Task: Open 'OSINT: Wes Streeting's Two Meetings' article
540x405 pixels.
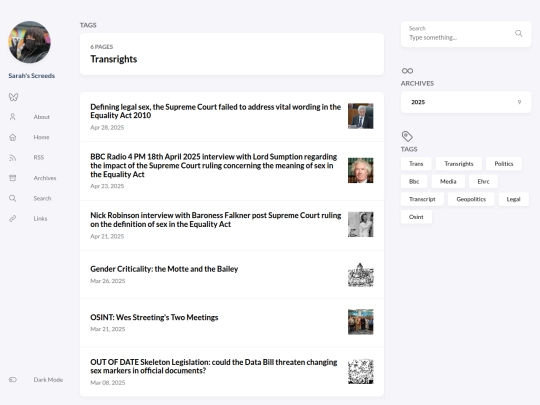Action: point(154,317)
